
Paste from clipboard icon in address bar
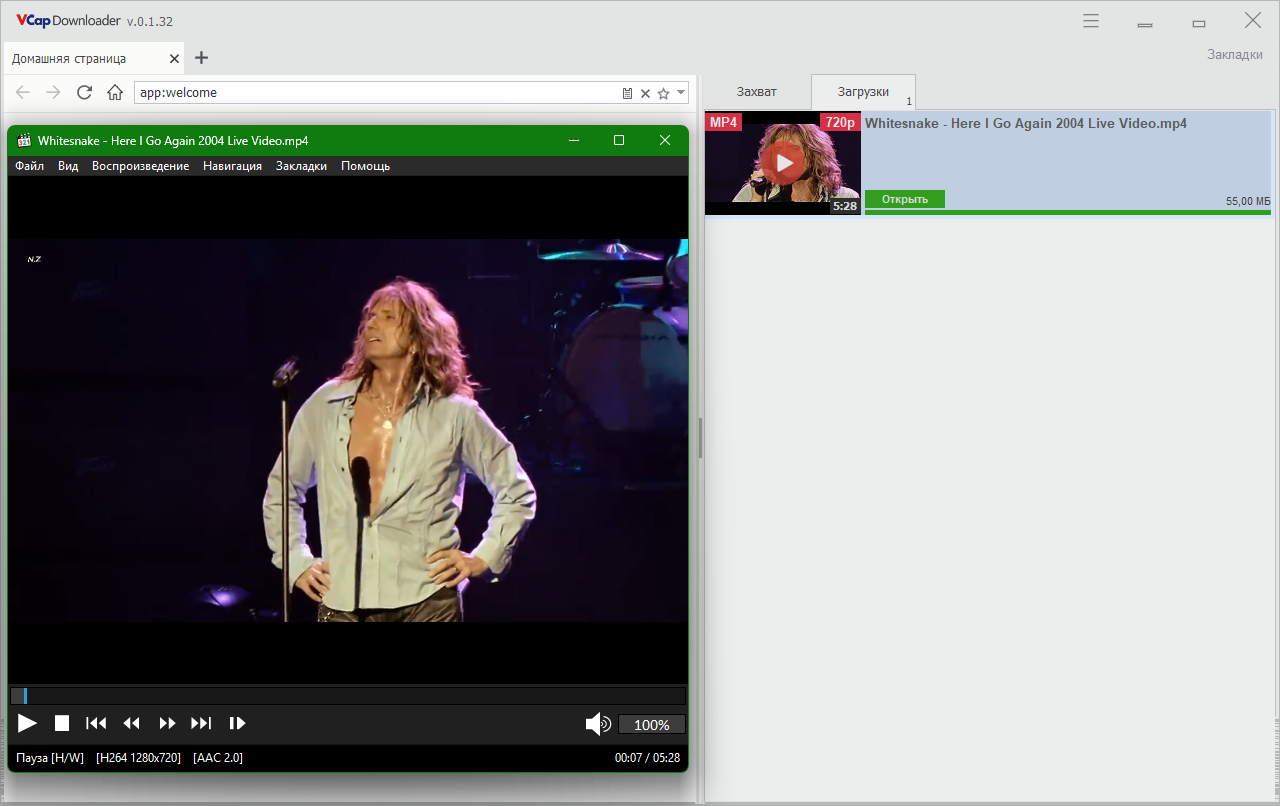point(628,93)
